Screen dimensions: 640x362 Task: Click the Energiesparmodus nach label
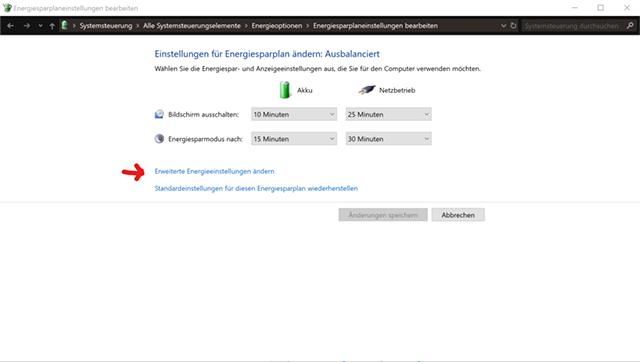click(x=205, y=139)
